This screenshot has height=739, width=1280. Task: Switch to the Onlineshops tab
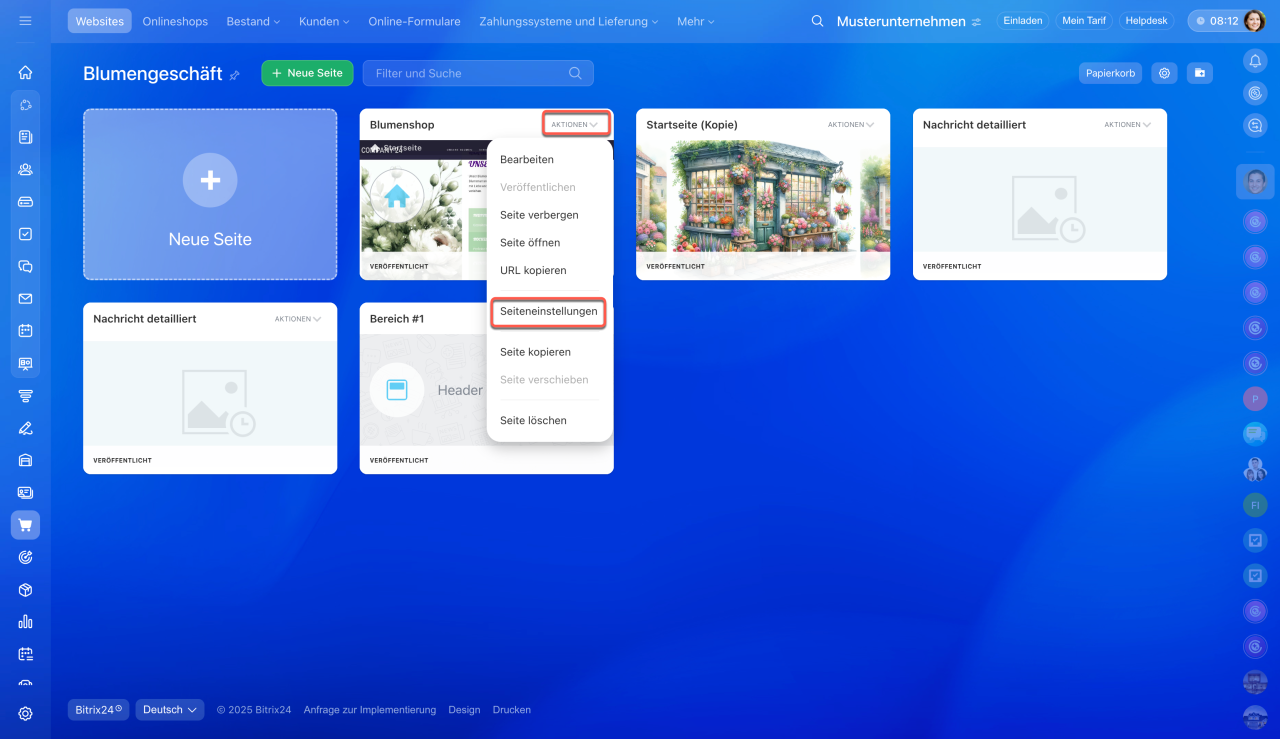click(176, 21)
